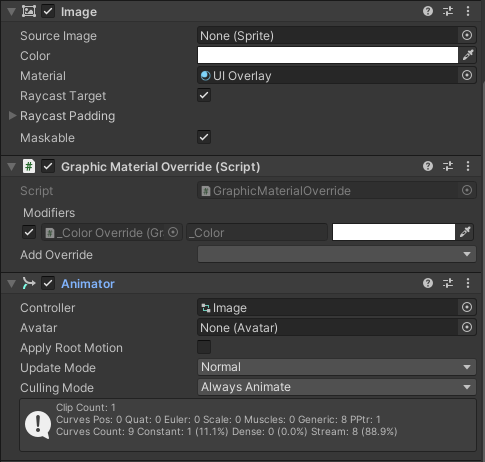Open the Animator Controller object picker
485x462 pixels.
click(x=467, y=307)
